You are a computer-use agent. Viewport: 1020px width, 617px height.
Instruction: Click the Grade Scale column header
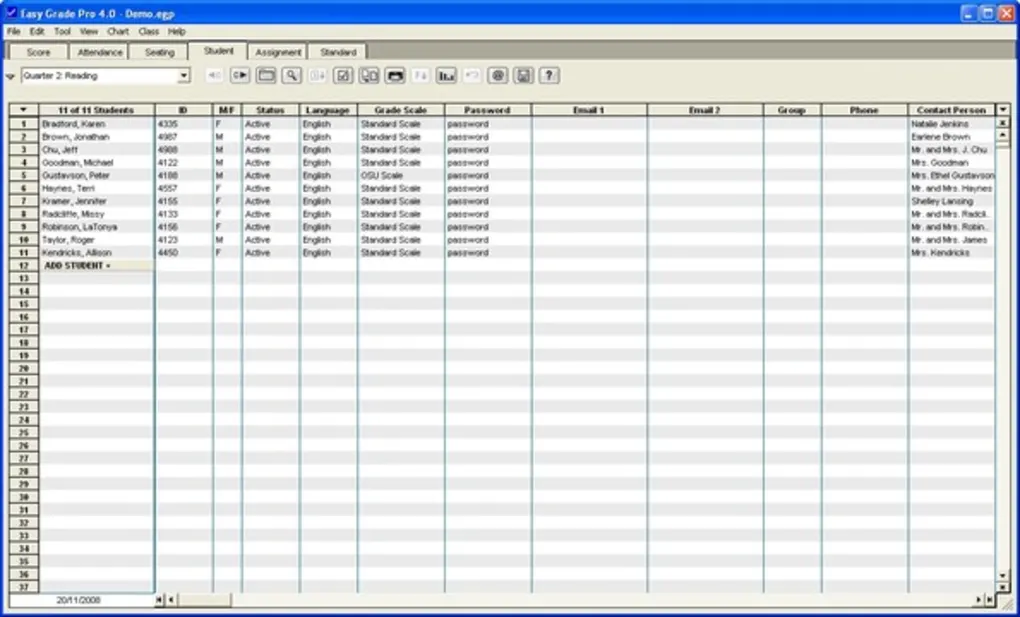(x=400, y=110)
